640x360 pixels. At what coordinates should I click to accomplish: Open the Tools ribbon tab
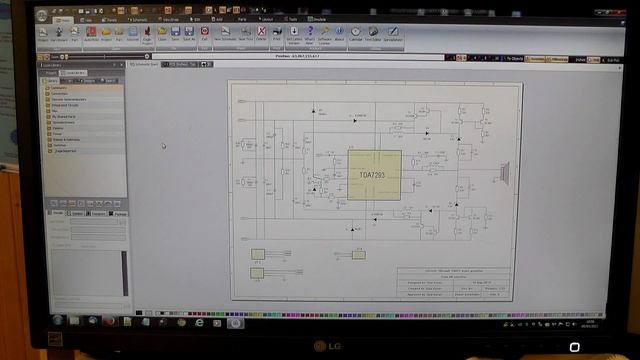291,19
